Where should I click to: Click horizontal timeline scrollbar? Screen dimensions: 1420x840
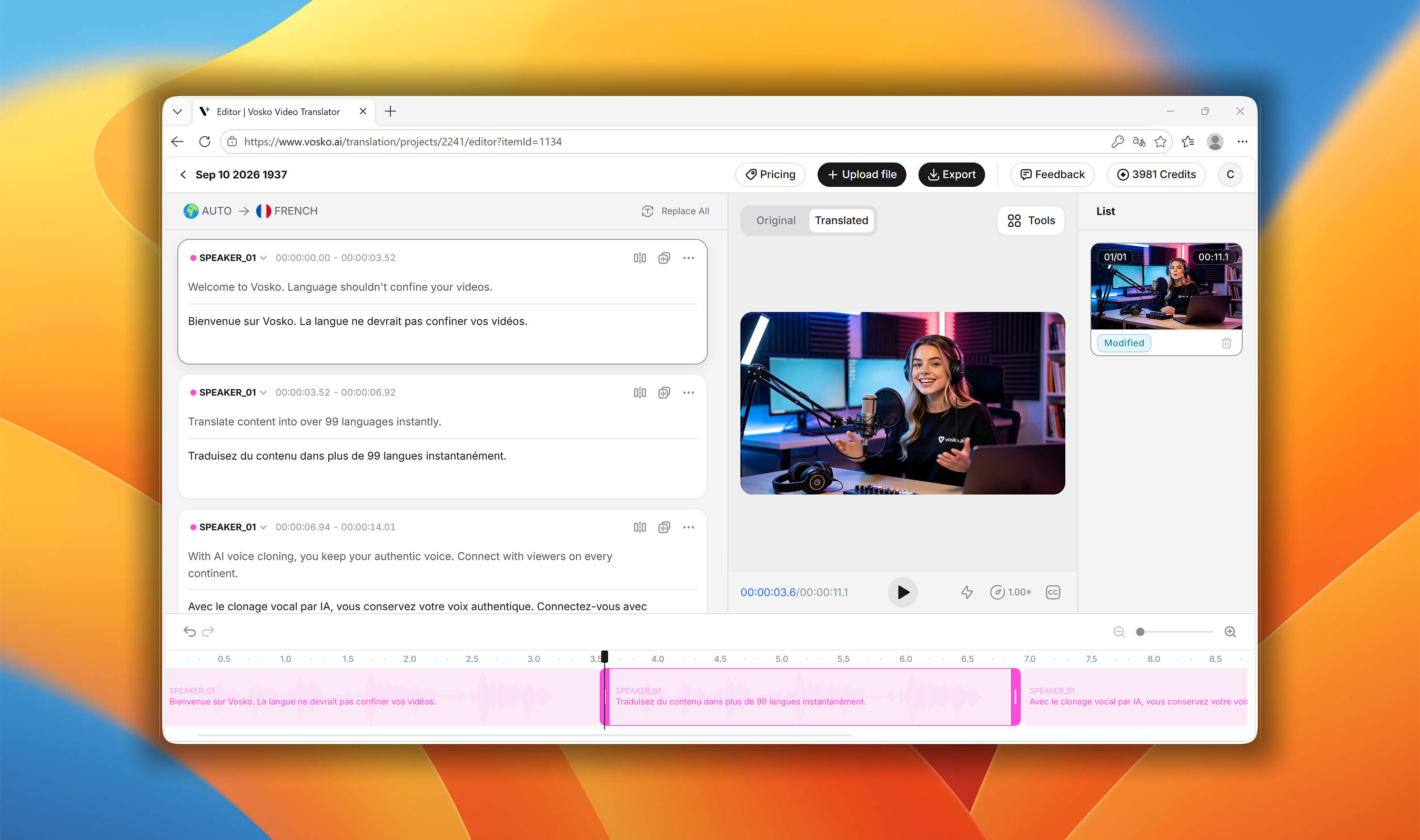pyautogui.click(x=525, y=735)
